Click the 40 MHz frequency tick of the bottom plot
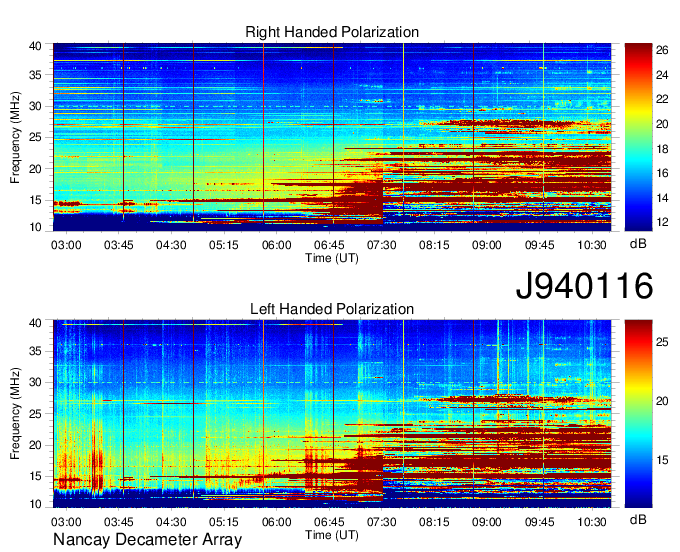This screenshot has width=680, height=552. coord(35,323)
